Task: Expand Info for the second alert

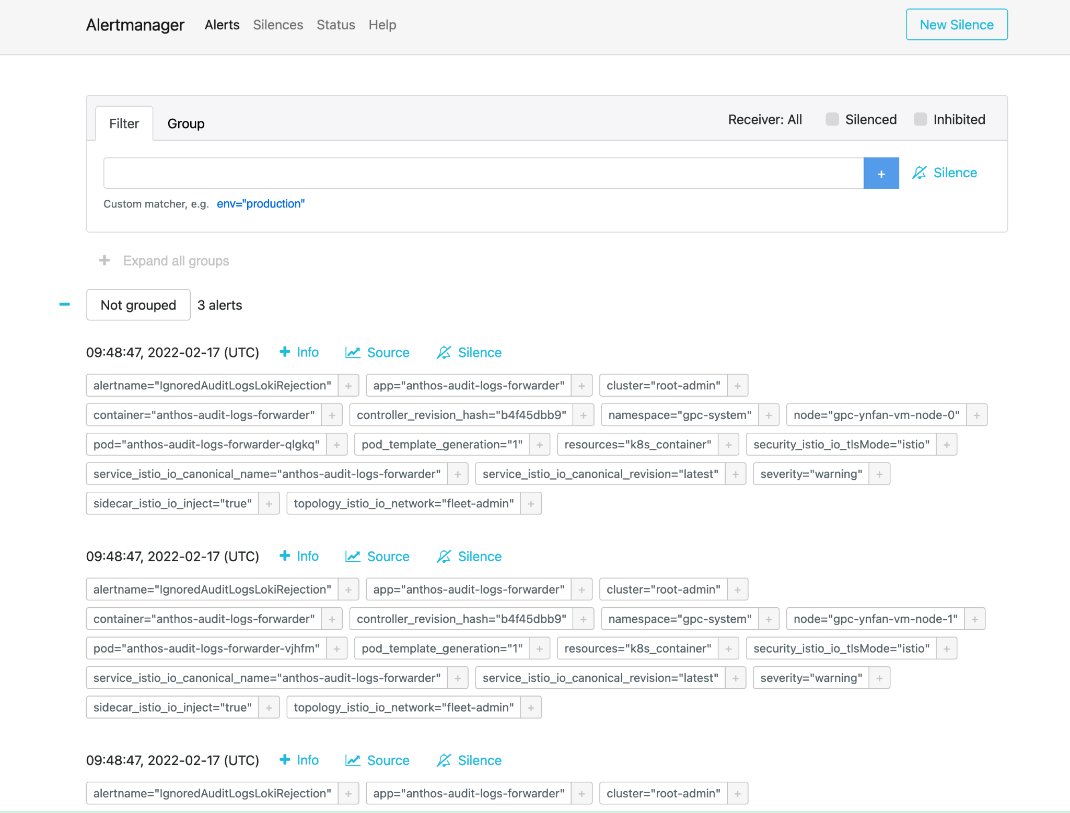Action: coord(298,556)
